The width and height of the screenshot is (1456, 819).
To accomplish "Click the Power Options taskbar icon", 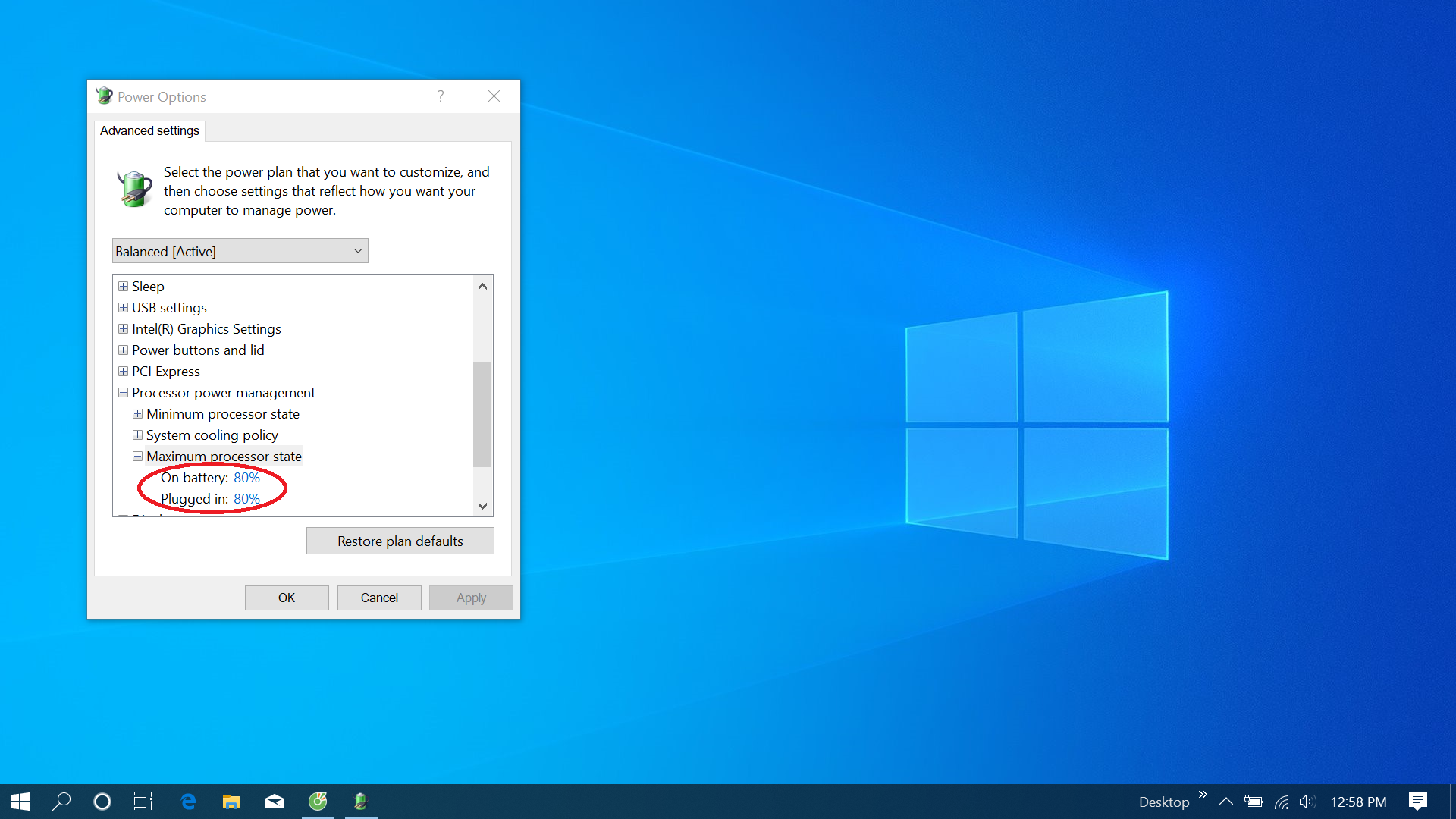I will (x=361, y=802).
